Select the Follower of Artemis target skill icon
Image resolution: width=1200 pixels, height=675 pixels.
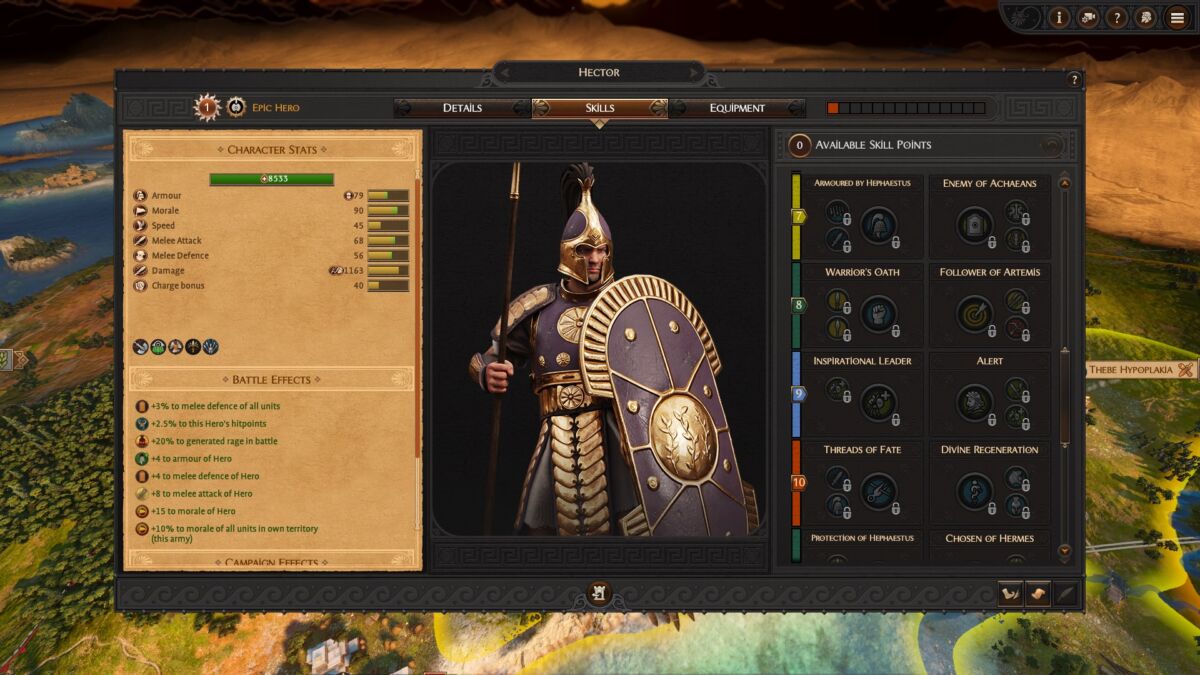pos(974,314)
